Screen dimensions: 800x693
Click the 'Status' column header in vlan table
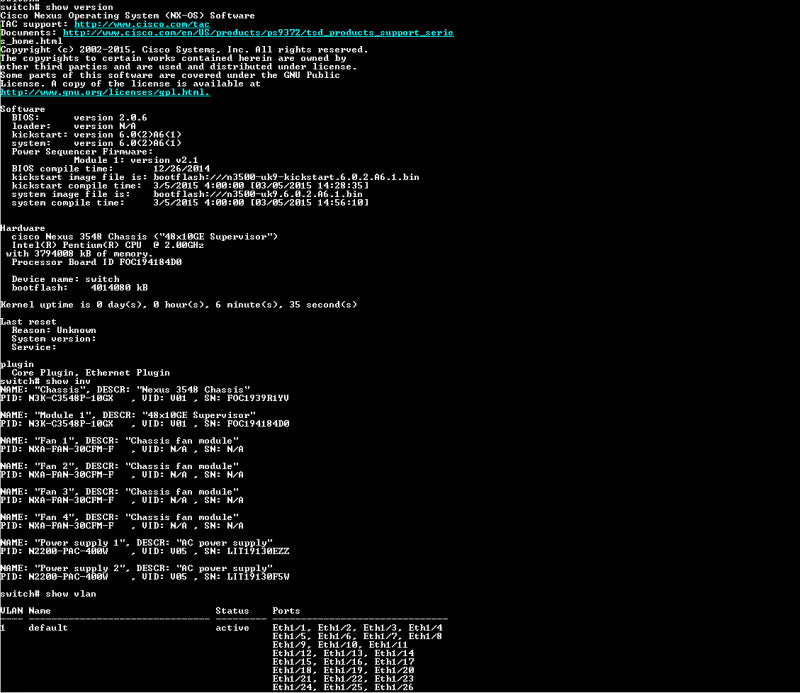232,611
